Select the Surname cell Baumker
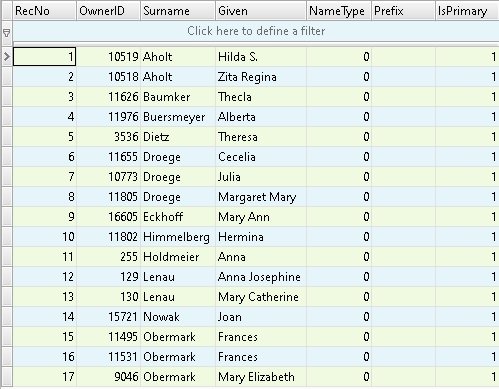Viewport: 499px width, 389px height. (x=178, y=97)
